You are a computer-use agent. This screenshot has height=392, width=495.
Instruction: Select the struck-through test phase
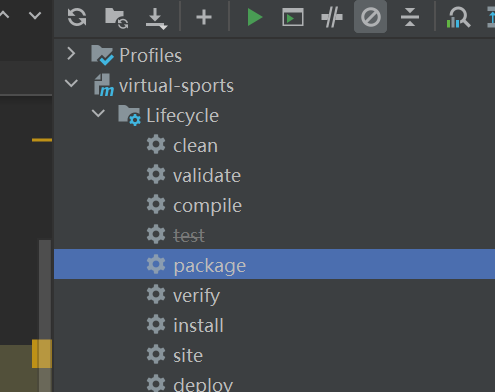(x=274, y=235)
